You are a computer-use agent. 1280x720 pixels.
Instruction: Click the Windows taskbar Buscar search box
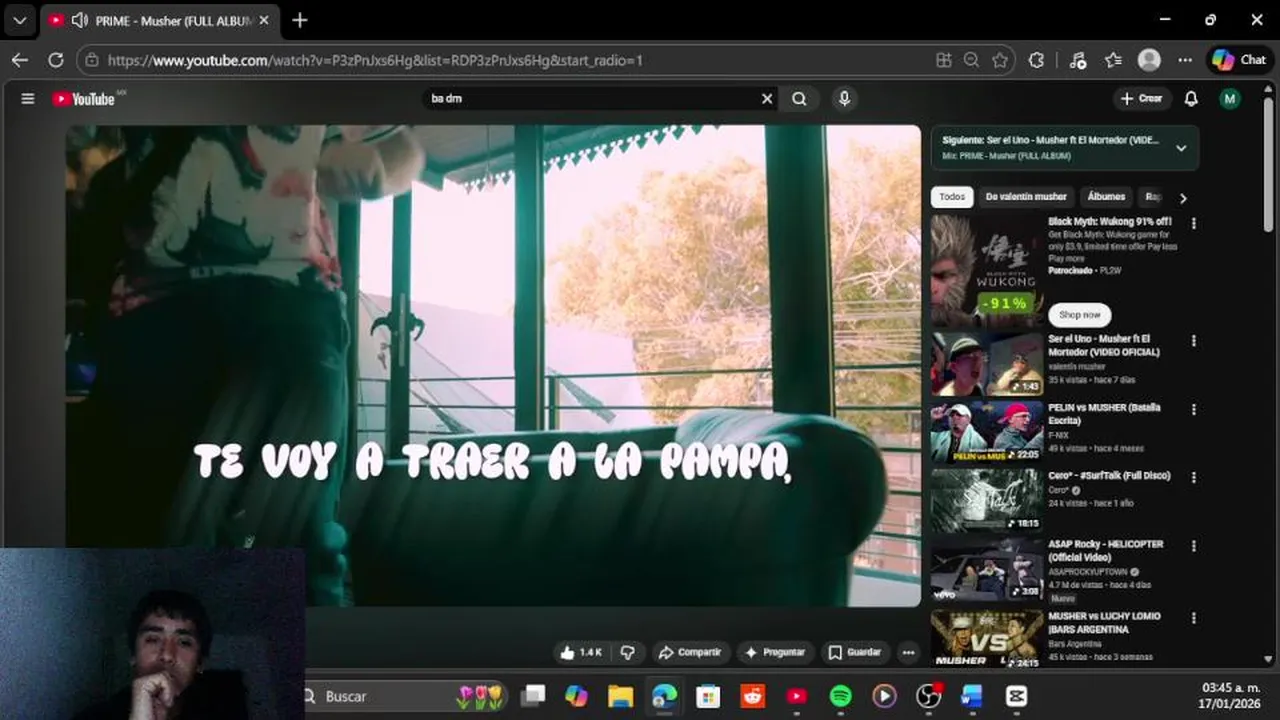coord(405,696)
